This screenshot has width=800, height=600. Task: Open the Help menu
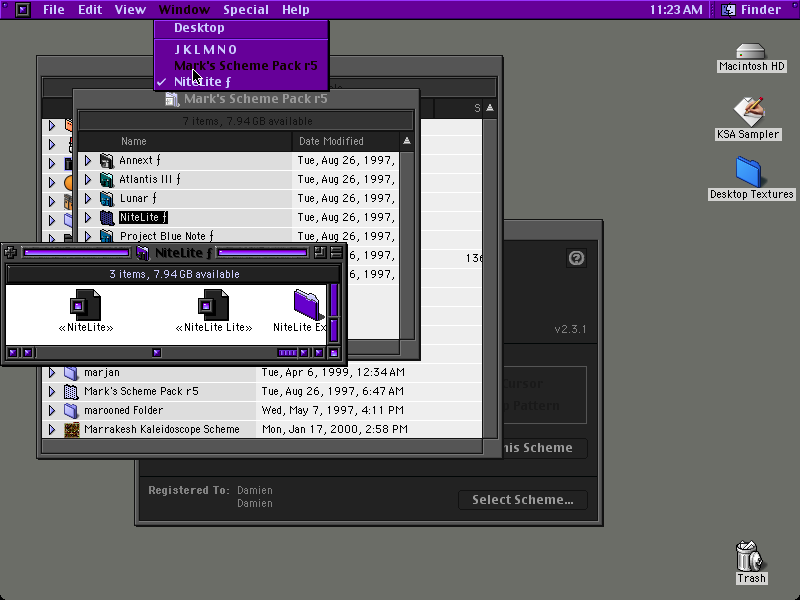pos(295,10)
